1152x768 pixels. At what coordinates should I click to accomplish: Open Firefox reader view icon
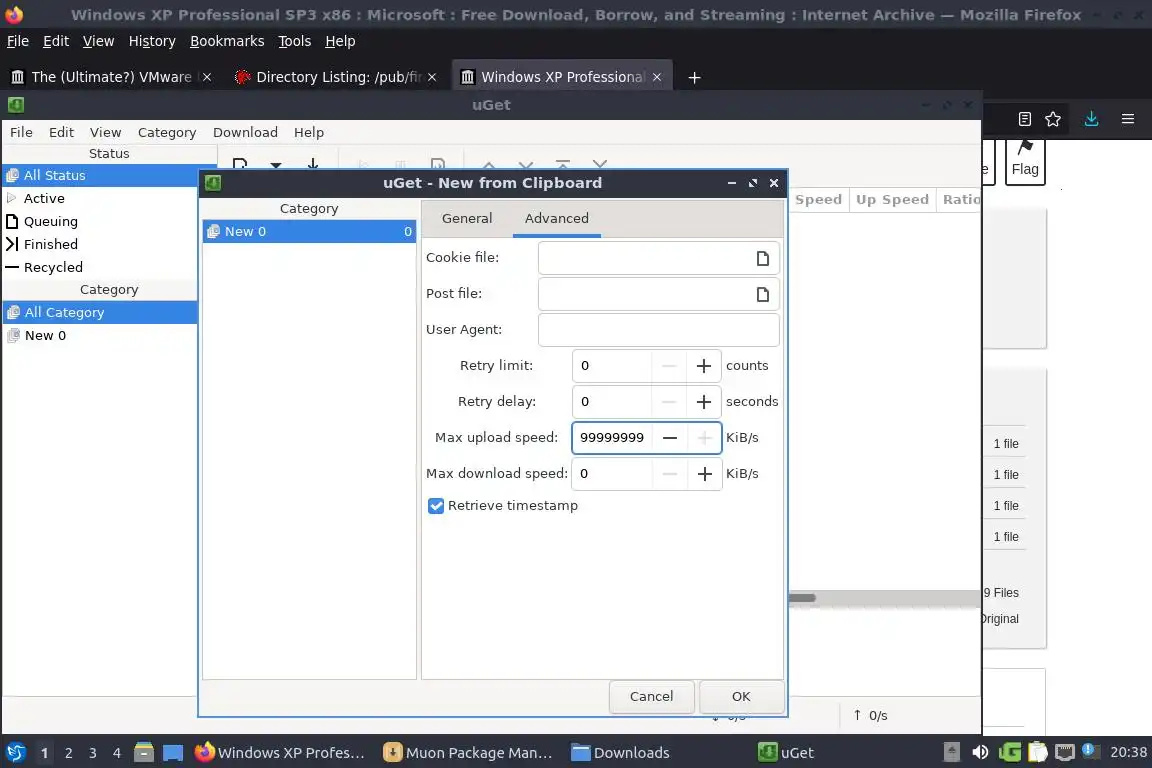pyautogui.click(x=1024, y=119)
